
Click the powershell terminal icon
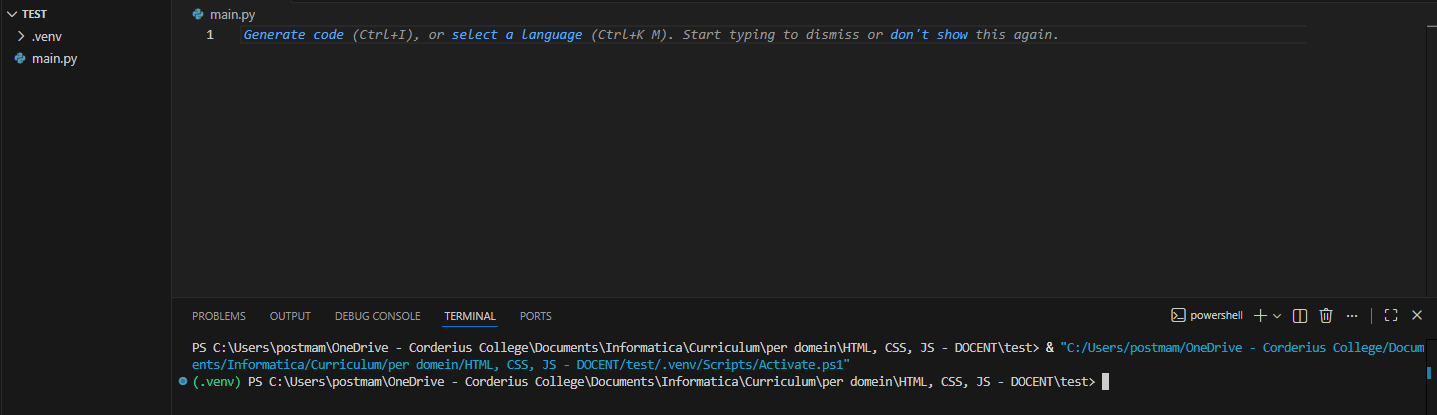[x=1178, y=316]
